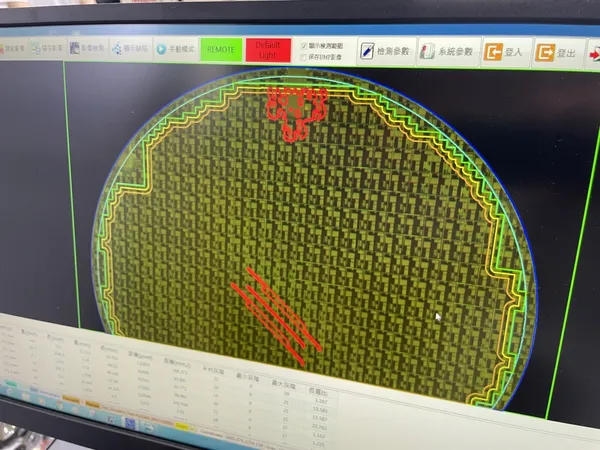Select the red scratch defect outline on wafer
The height and width of the screenshot is (450, 600).
(277, 315)
